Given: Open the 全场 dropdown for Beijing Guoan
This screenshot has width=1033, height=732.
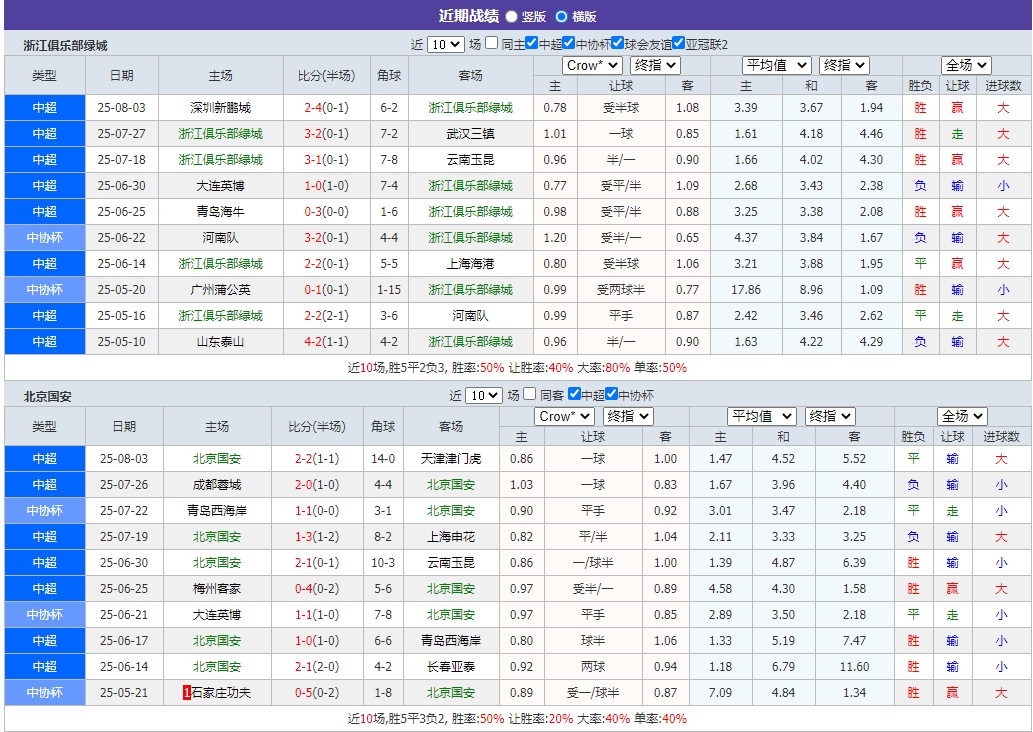Looking at the screenshot, I should (x=961, y=416).
